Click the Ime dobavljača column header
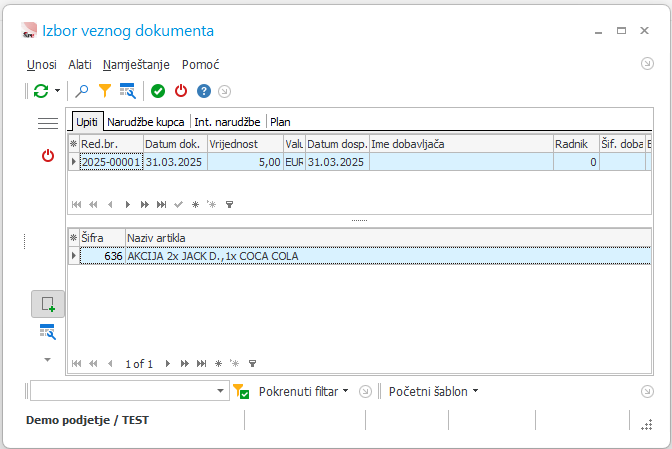 point(461,144)
